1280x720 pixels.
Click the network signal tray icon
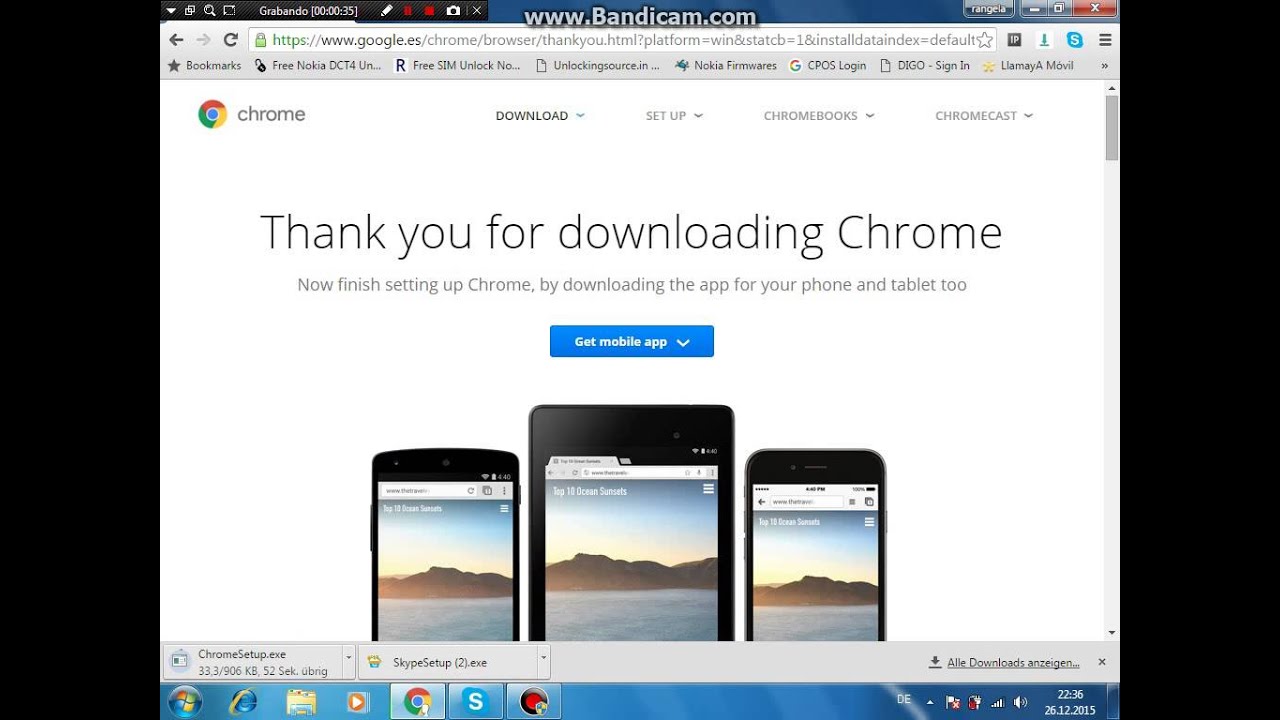[997, 703]
